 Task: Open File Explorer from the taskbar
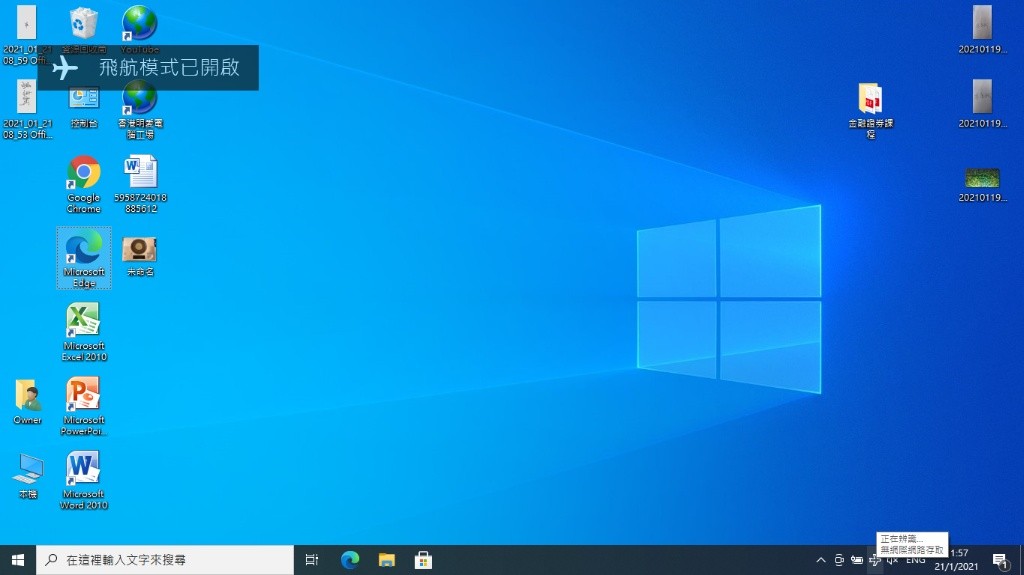[387, 560]
